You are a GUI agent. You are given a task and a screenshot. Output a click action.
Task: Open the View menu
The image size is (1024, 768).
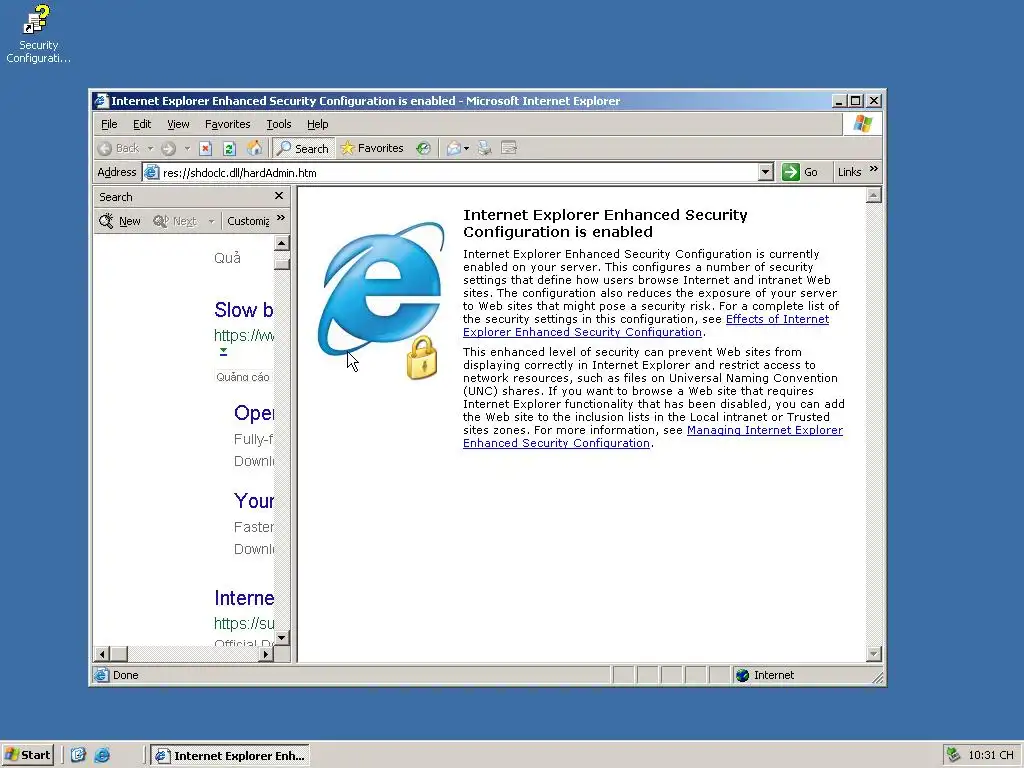pos(178,124)
